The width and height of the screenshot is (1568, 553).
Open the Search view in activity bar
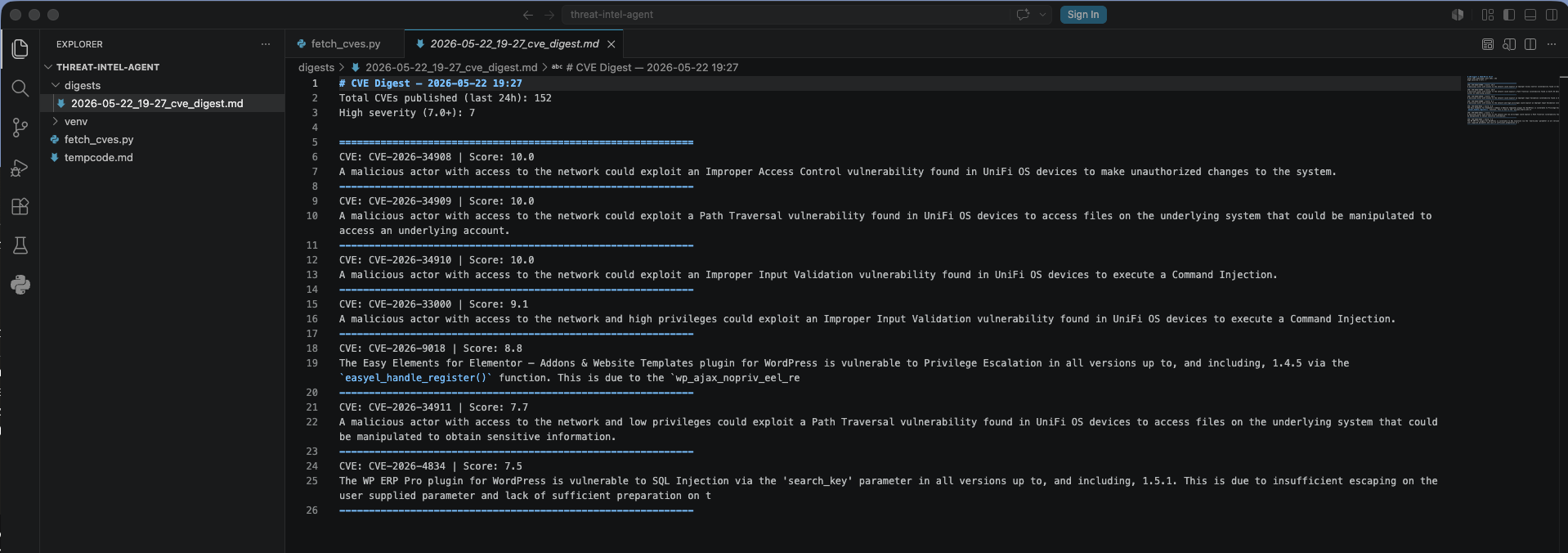tap(20, 88)
